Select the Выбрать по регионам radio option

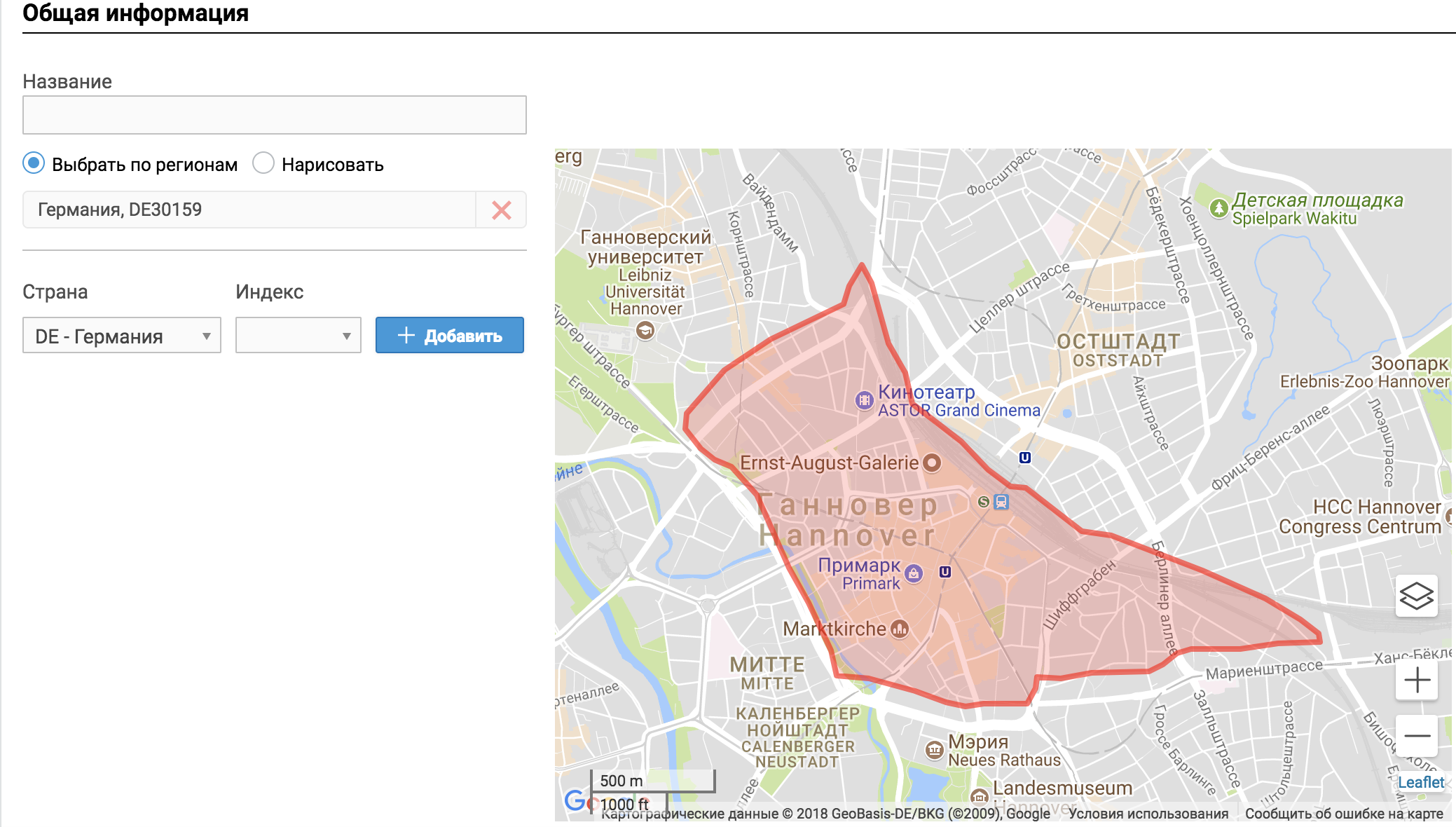(34, 163)
